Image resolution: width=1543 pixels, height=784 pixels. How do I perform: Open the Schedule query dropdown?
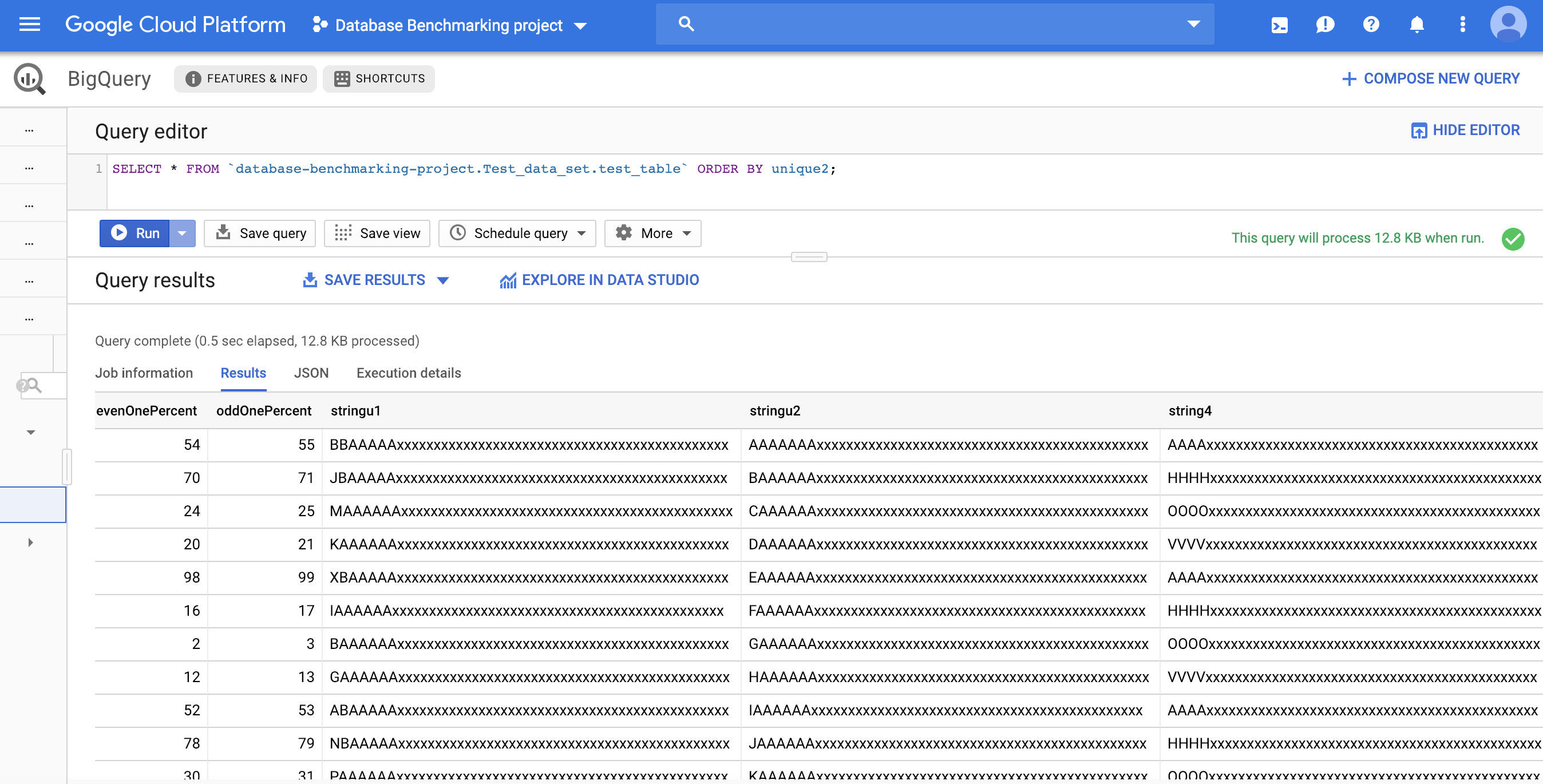pyautogui.click(x=517, y=233)
